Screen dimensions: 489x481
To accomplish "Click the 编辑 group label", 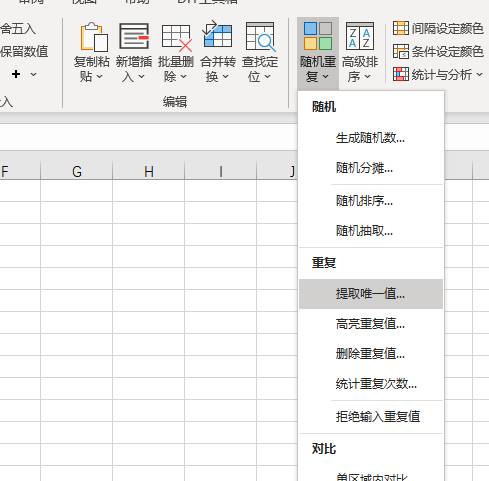I will (175, 102).
